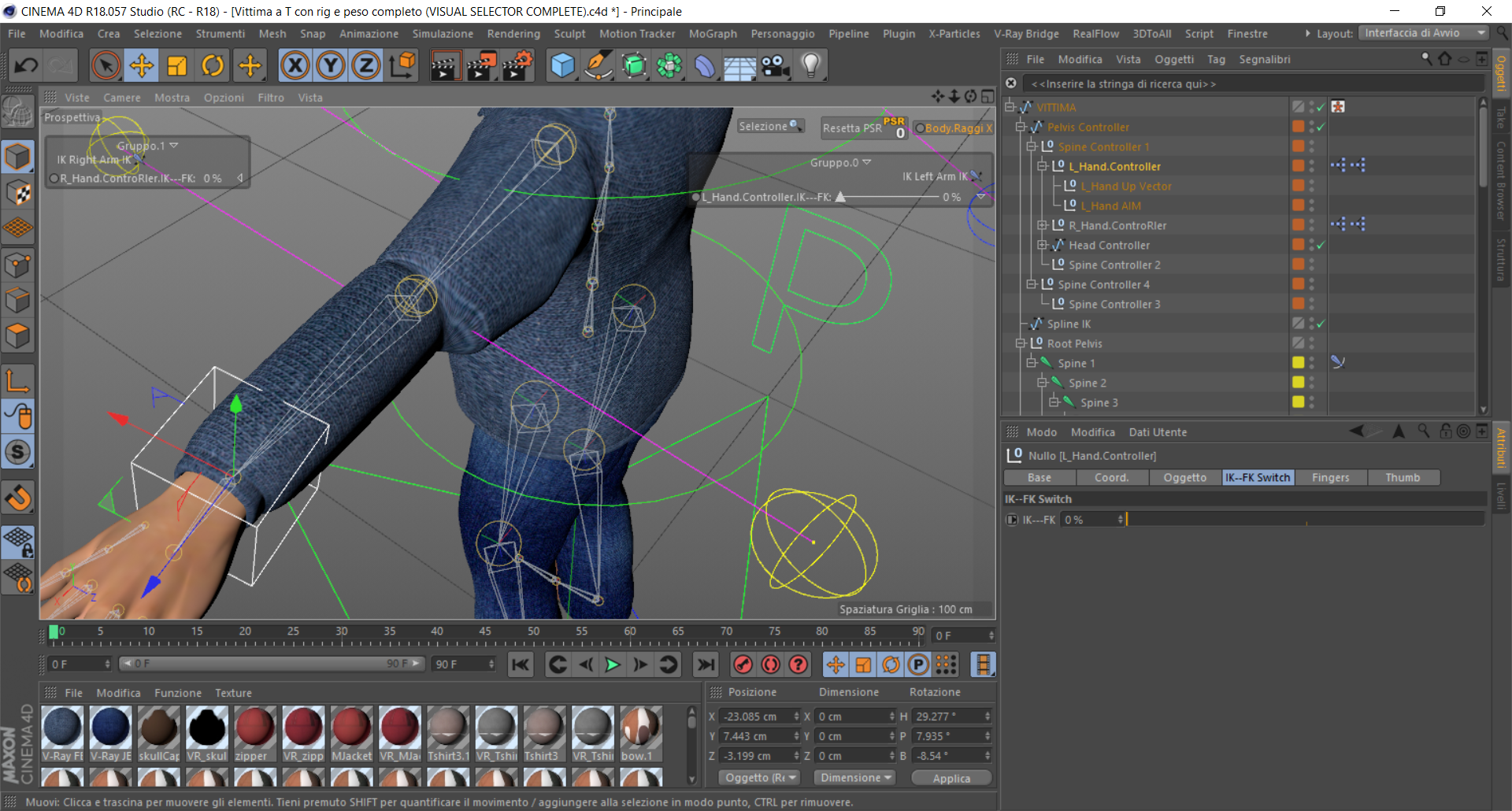Open the Personaggio menu

pyautogui.click(x=783, y=34)
